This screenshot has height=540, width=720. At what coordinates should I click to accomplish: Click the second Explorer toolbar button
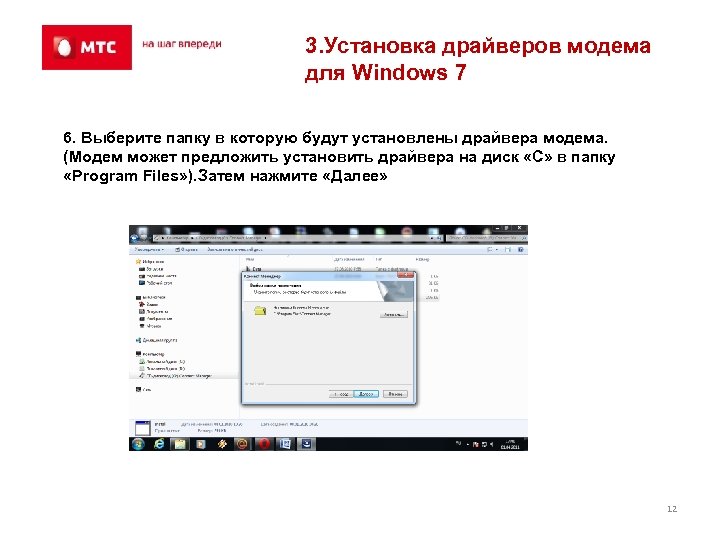[186, 249]
